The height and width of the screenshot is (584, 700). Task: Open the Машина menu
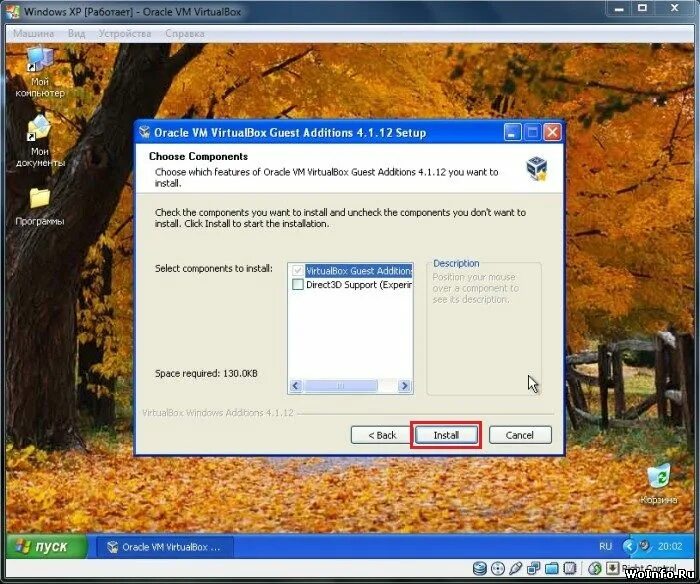(x=33, y=33)
